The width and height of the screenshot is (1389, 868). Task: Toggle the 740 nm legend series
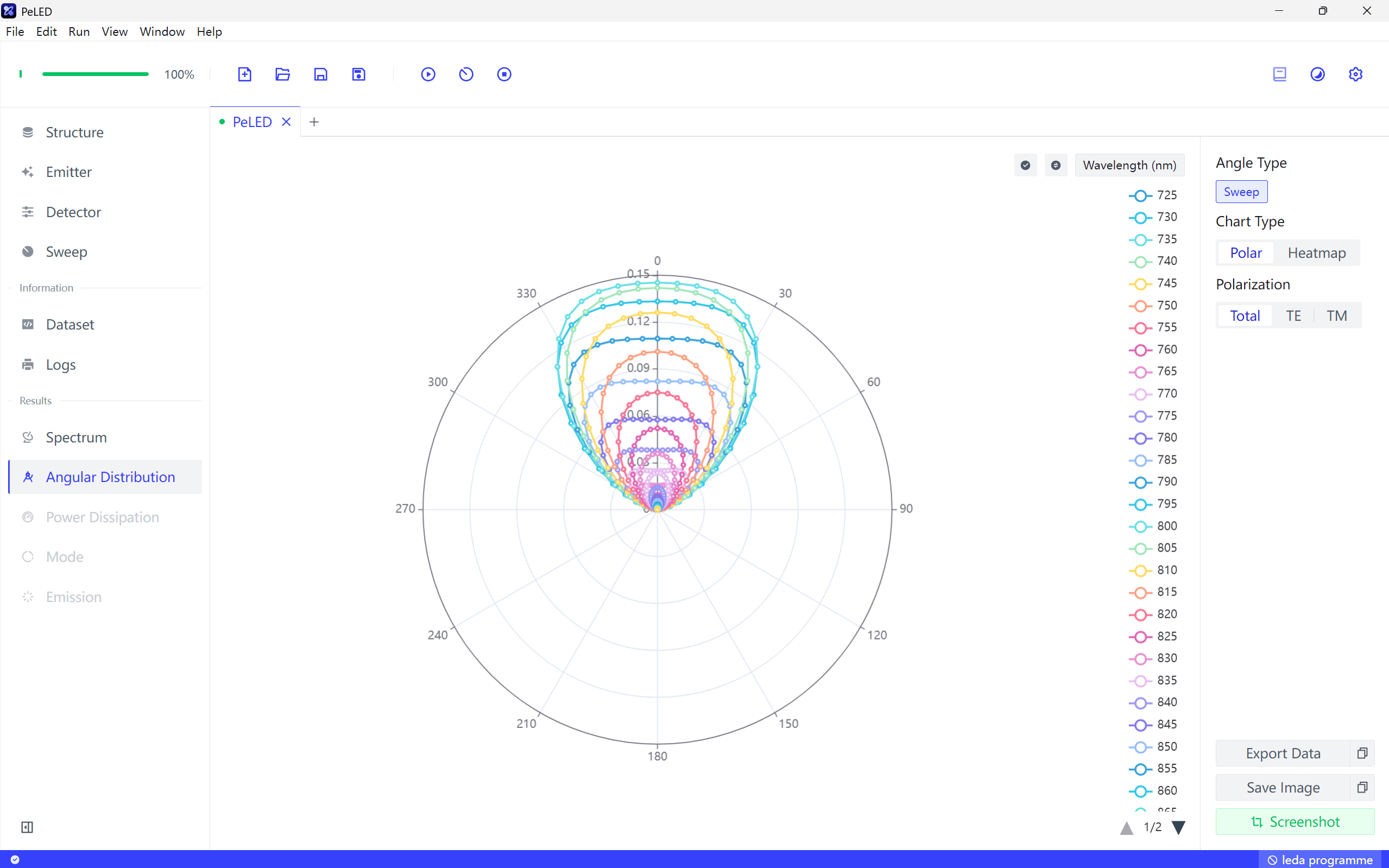1153,261
